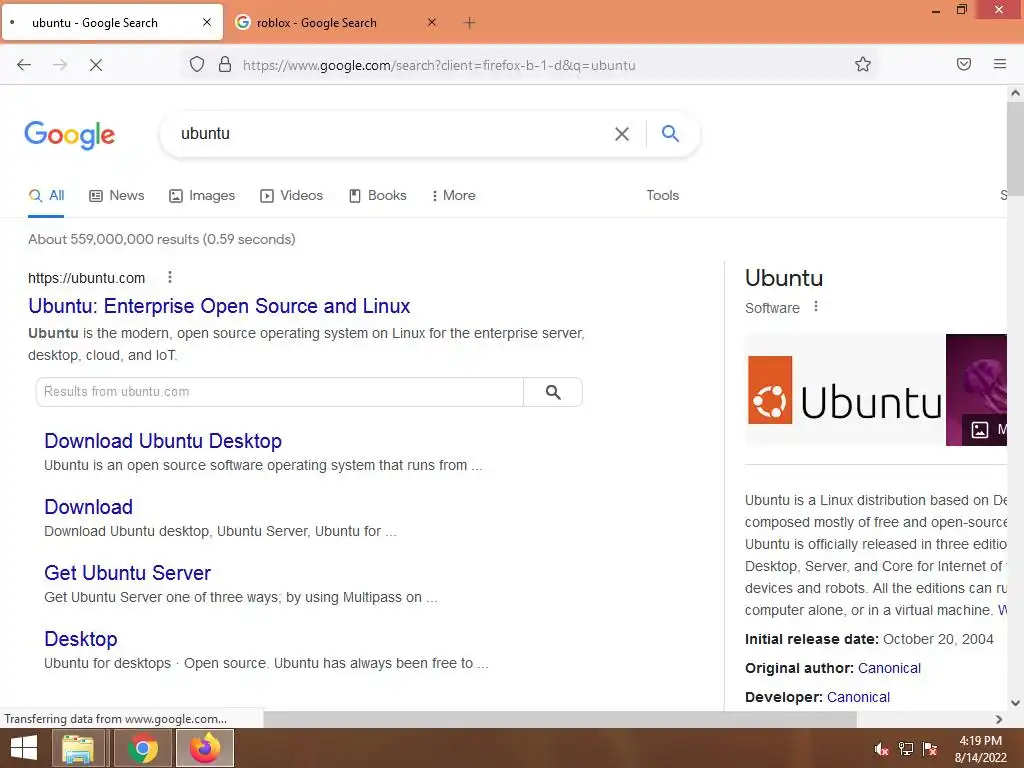The width and height of the screenshot is (1024, 768).
Task: Open Windows Start menu
Action: point(24,748)
